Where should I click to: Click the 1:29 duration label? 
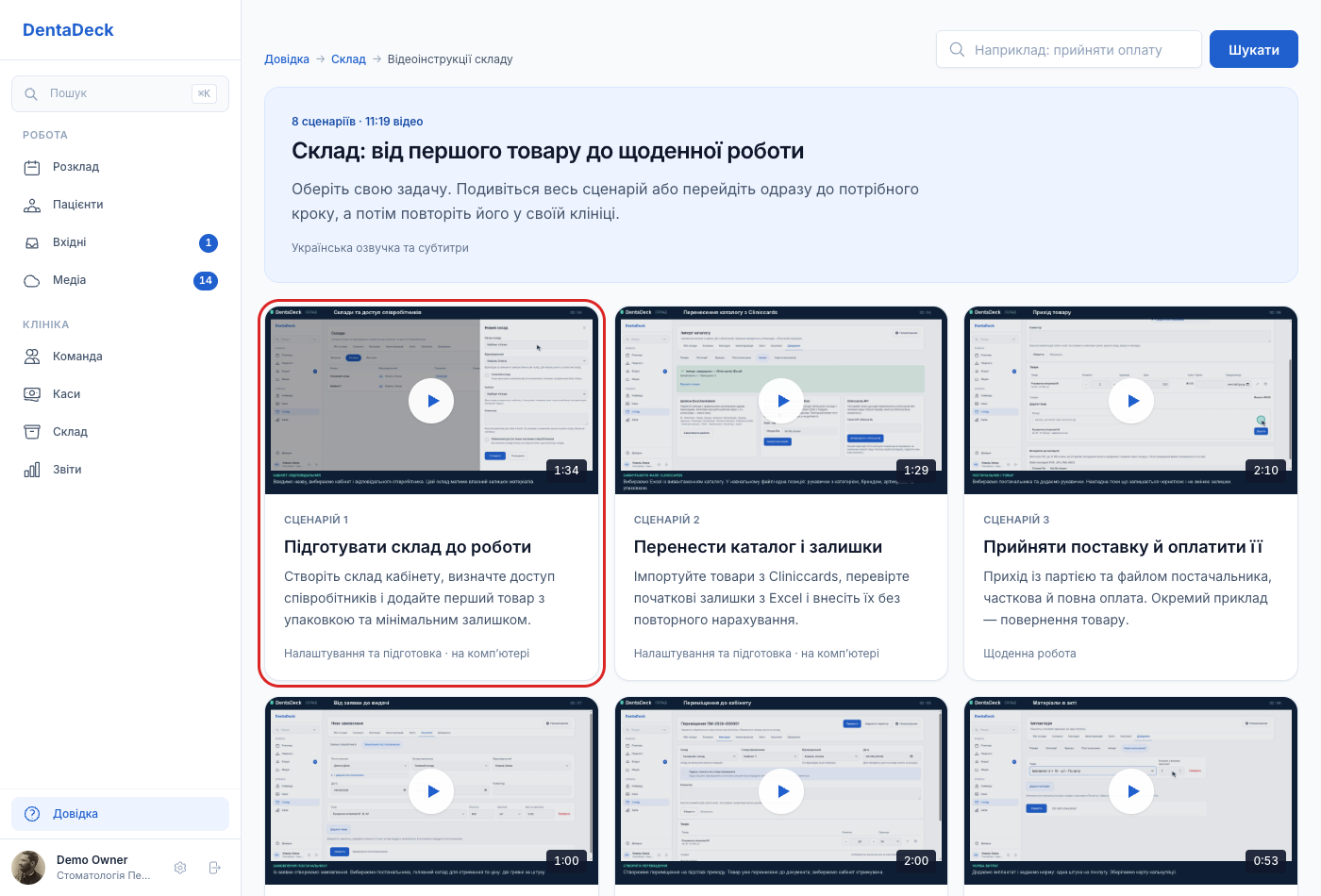(x=916, y=471)
